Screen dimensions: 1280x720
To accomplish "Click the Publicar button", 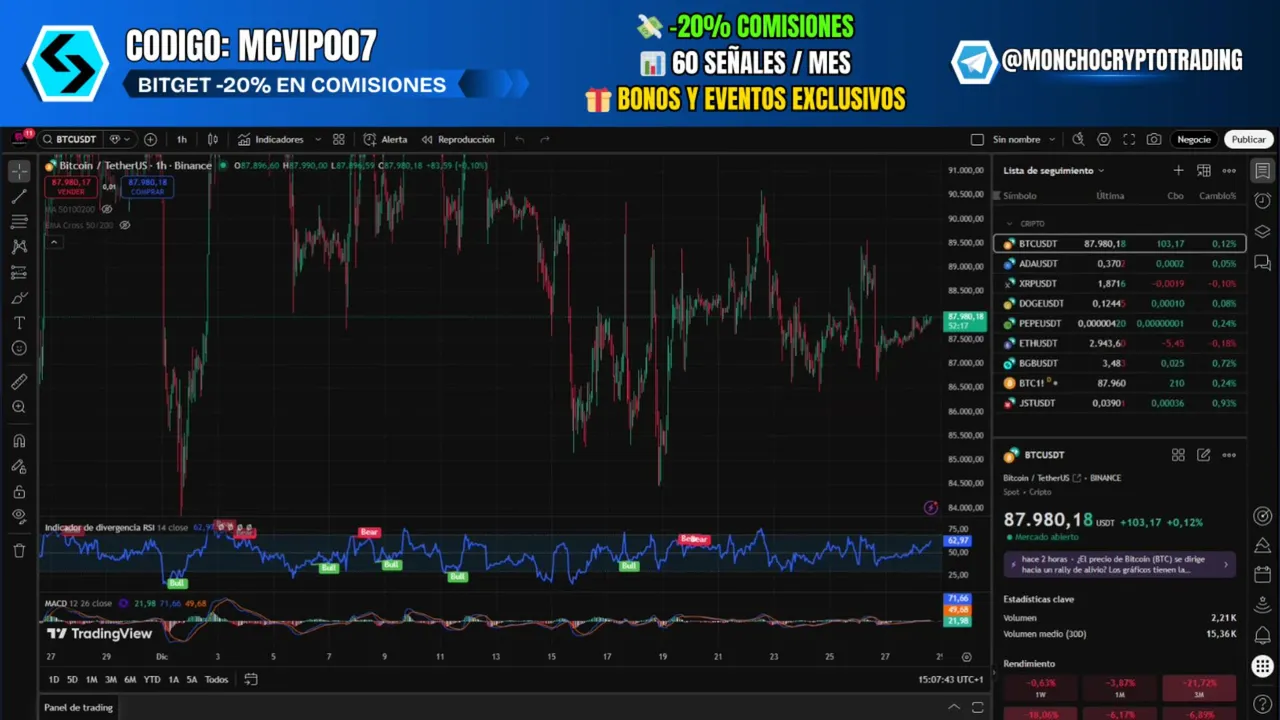I will [1248, 139].
